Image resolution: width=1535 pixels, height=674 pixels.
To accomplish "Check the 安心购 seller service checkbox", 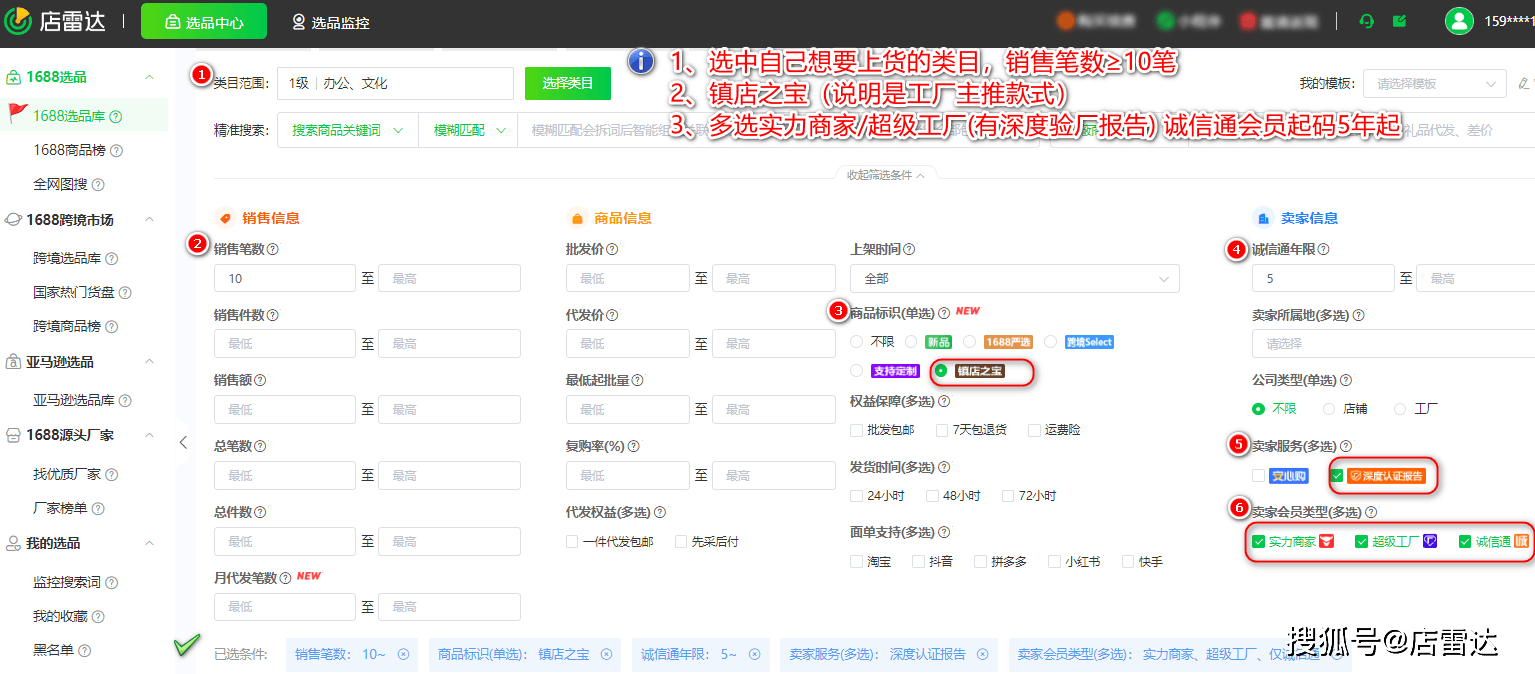I will tap(1258, 476).
